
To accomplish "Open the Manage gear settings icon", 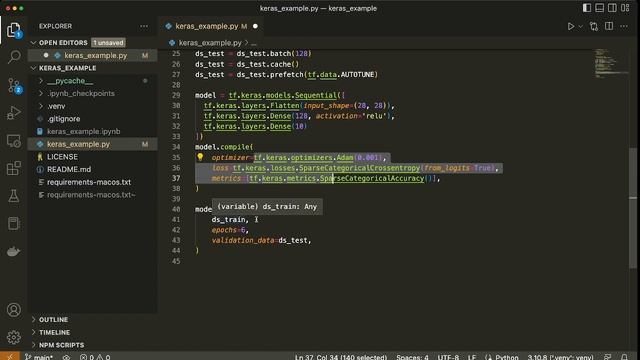I will pos(13,337).
